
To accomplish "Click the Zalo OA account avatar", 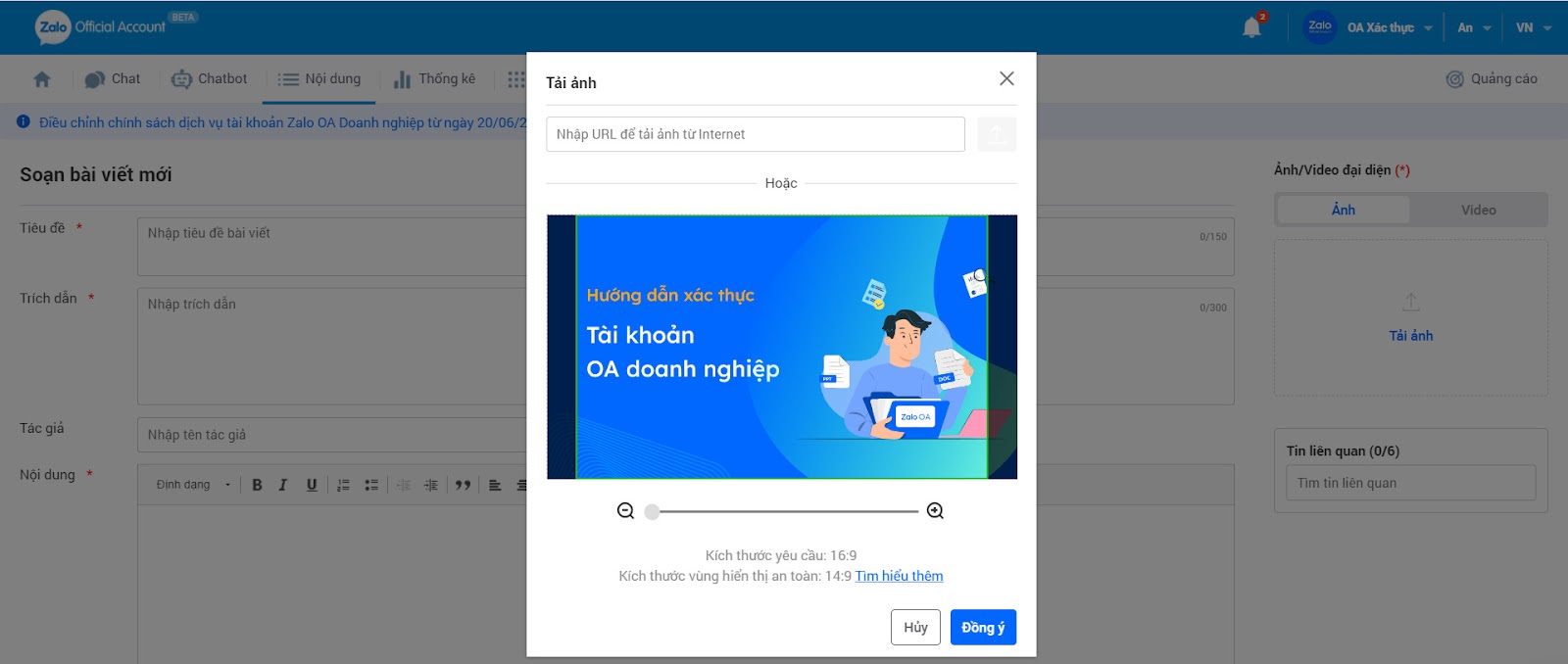I will pyautogui.click(x=1320, y=26).
